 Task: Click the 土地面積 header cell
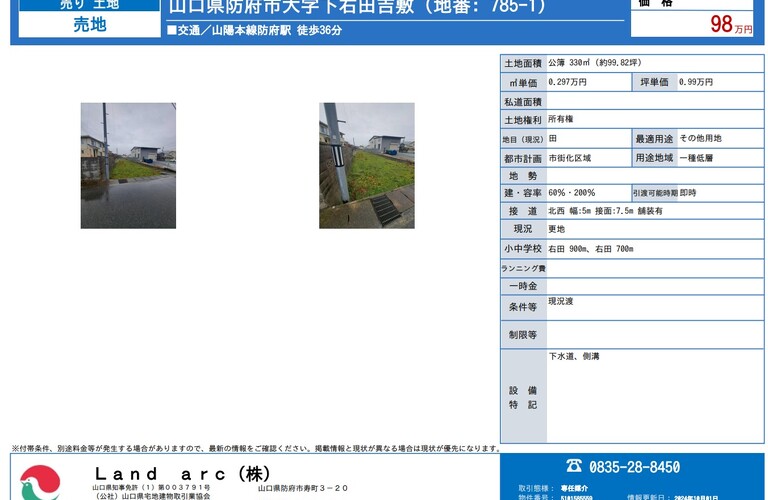pyautogui.click(x=523, y=63)
